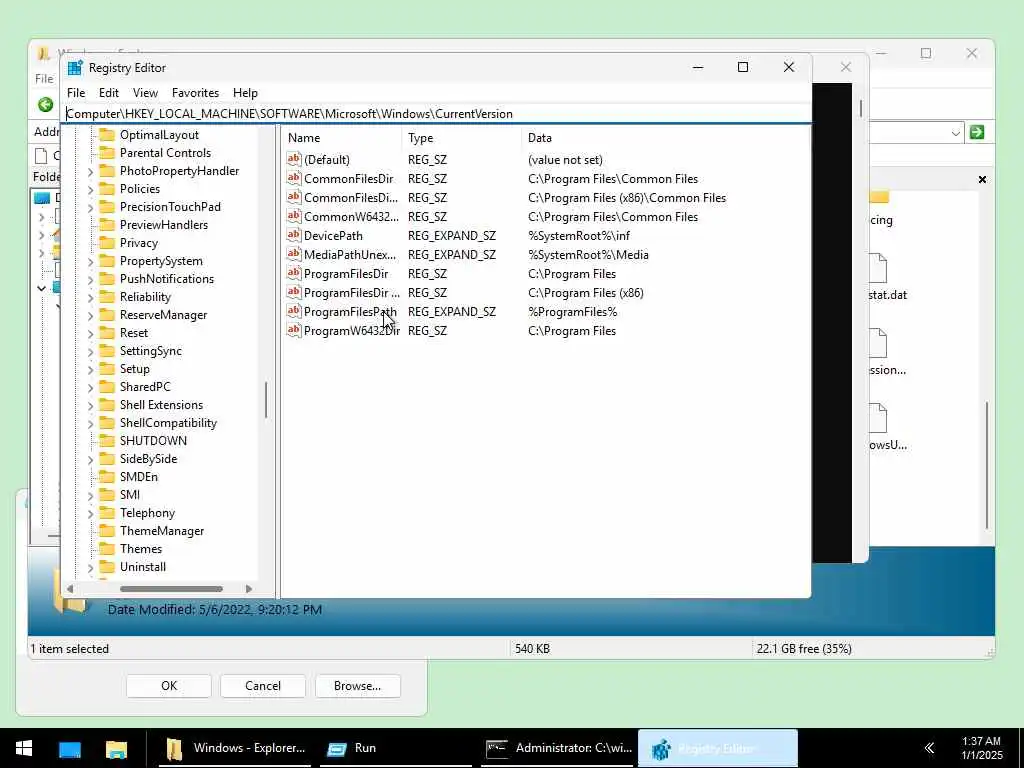Select the SettingSync tree key

[151, 351]
